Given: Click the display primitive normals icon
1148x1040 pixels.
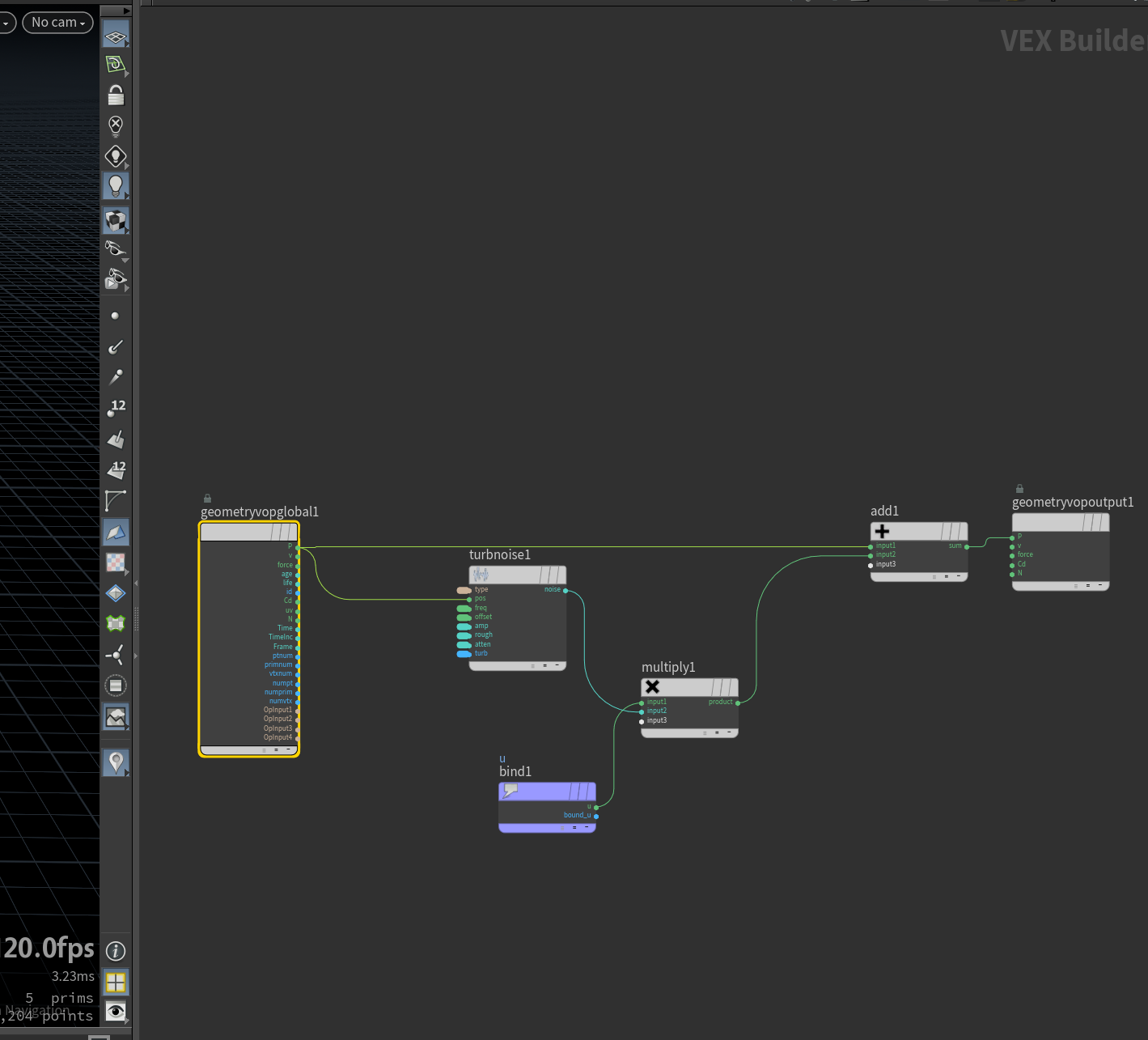Looking at the screenshot, I should [116, 439].
